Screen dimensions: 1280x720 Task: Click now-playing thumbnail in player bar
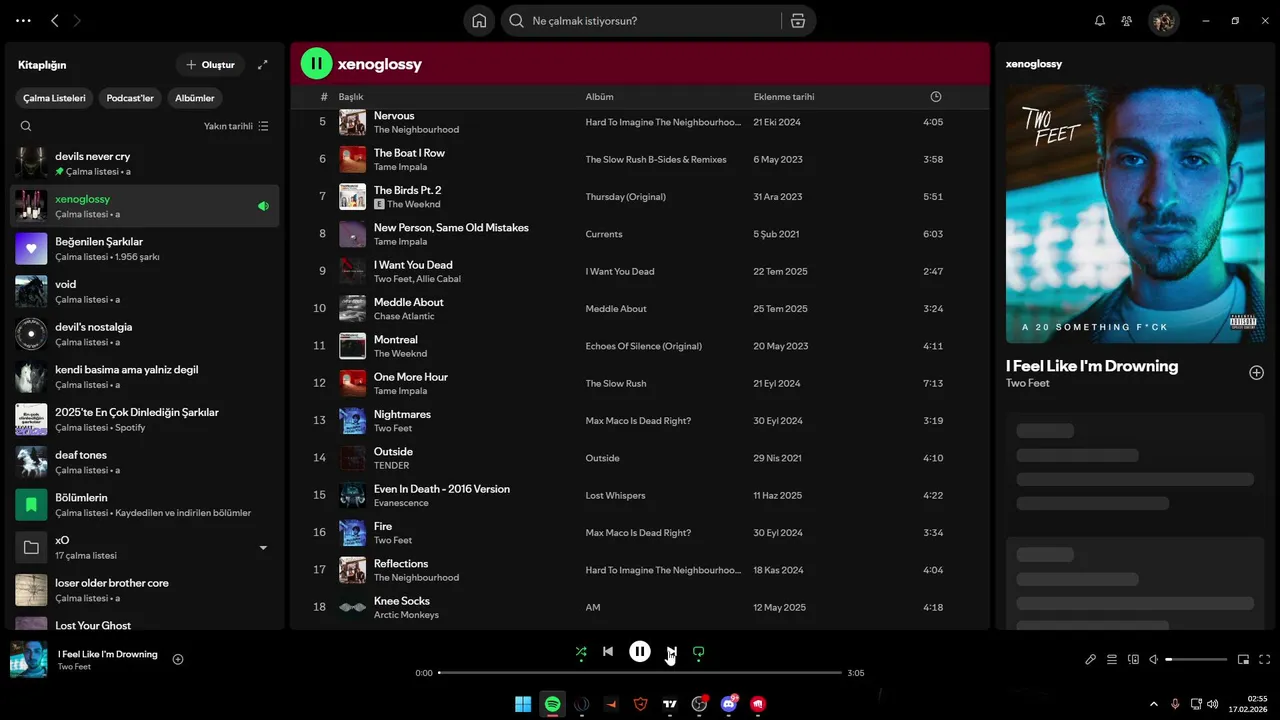pos(29,660)
